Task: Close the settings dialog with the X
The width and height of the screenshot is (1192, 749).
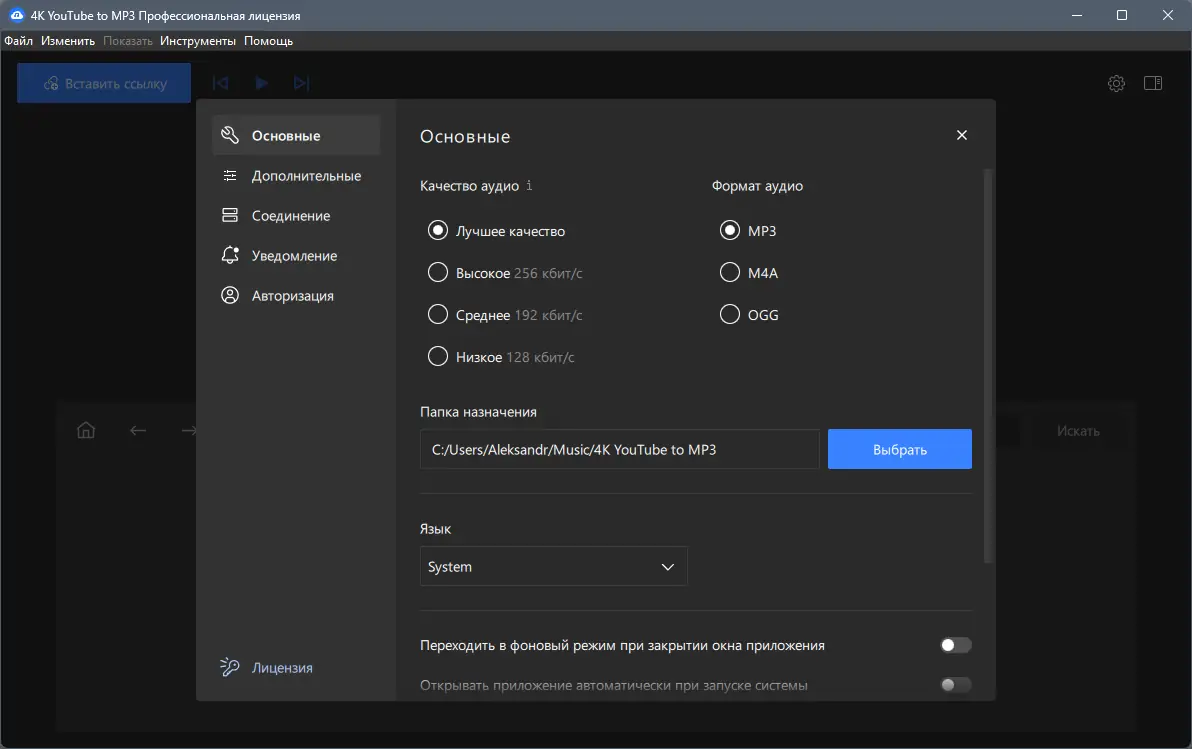Action: (962, 136)
